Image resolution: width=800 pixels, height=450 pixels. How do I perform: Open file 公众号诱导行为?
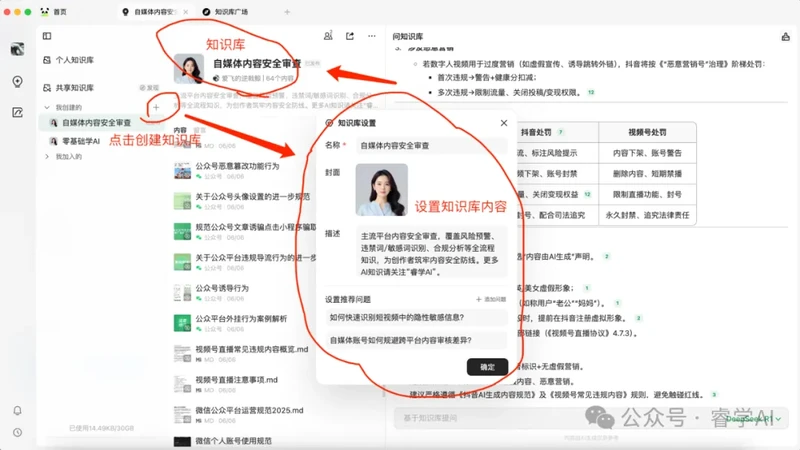(x=222, y=288)
